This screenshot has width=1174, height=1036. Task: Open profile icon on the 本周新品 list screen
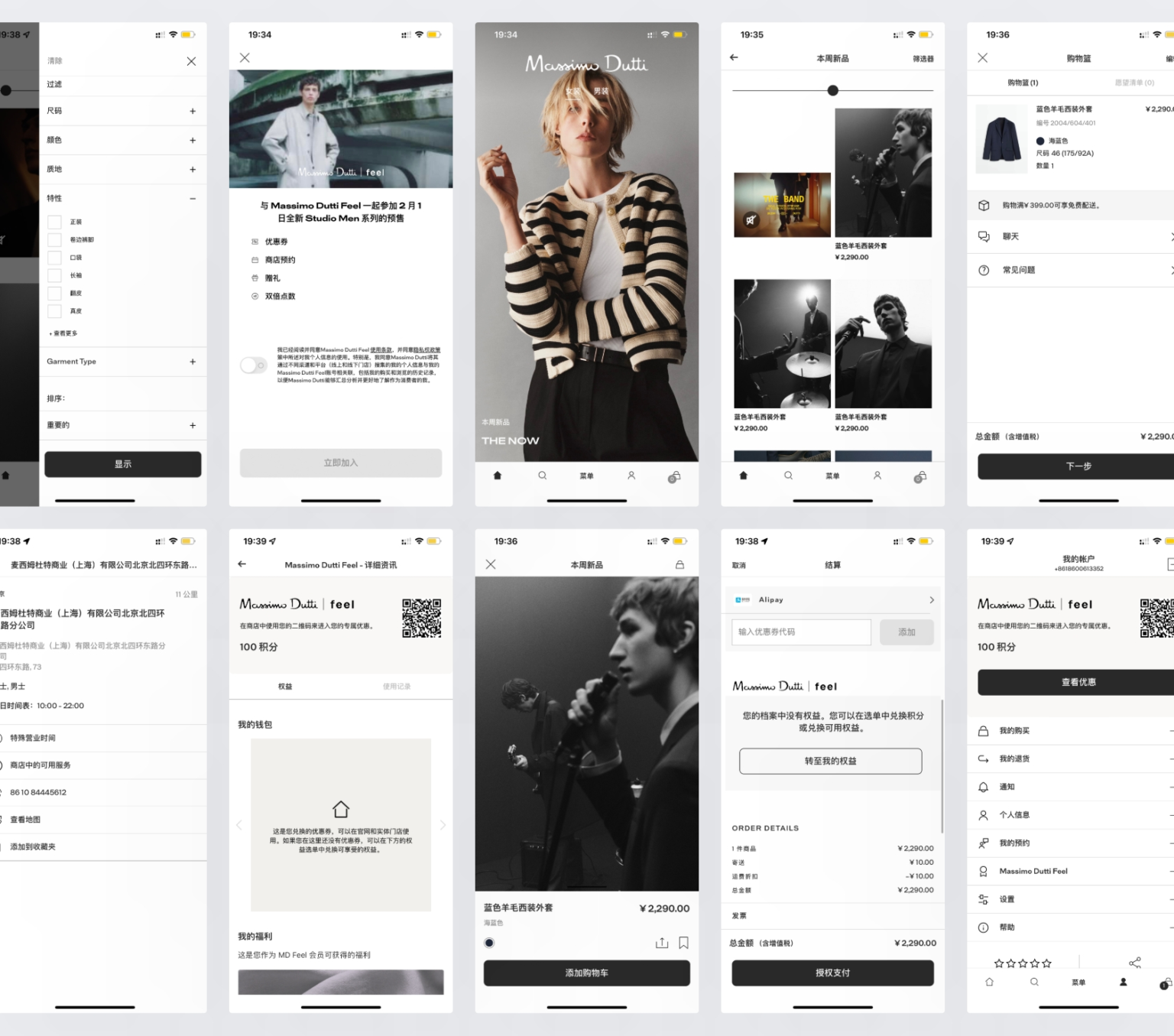[877, 476]
